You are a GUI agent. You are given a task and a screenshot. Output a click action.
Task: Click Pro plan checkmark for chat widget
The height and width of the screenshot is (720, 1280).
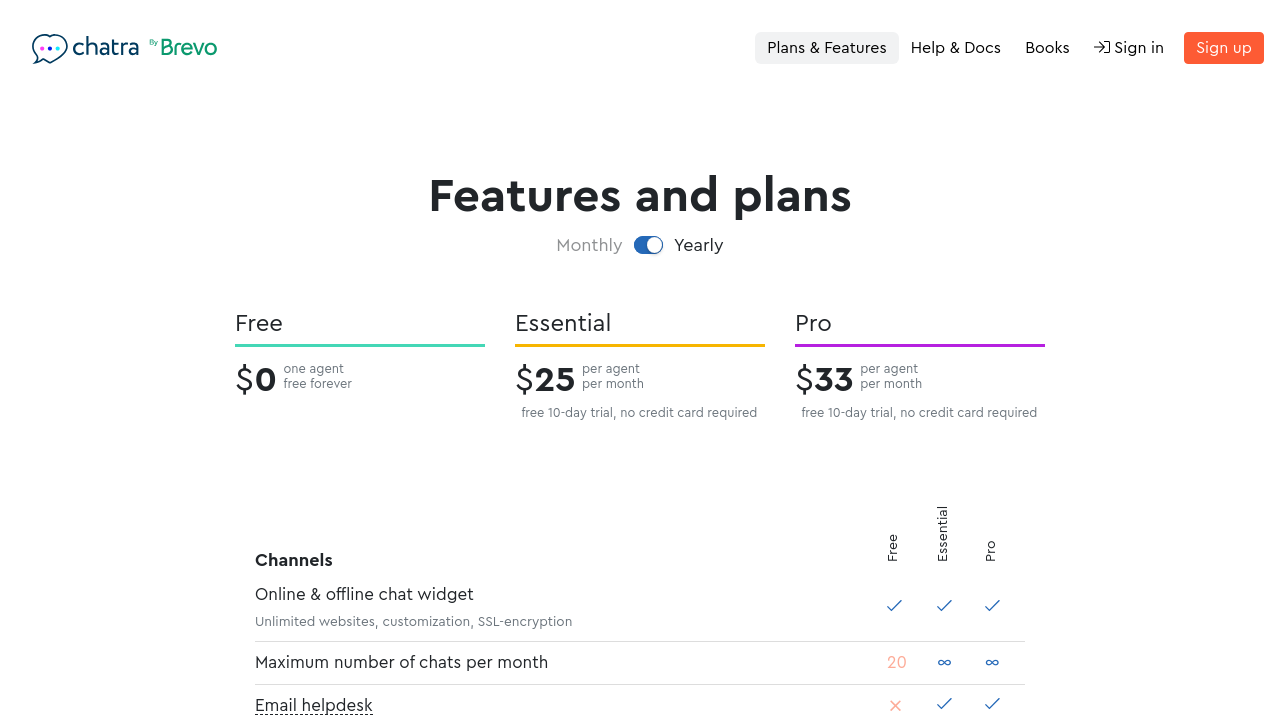(x=992, y=605)
